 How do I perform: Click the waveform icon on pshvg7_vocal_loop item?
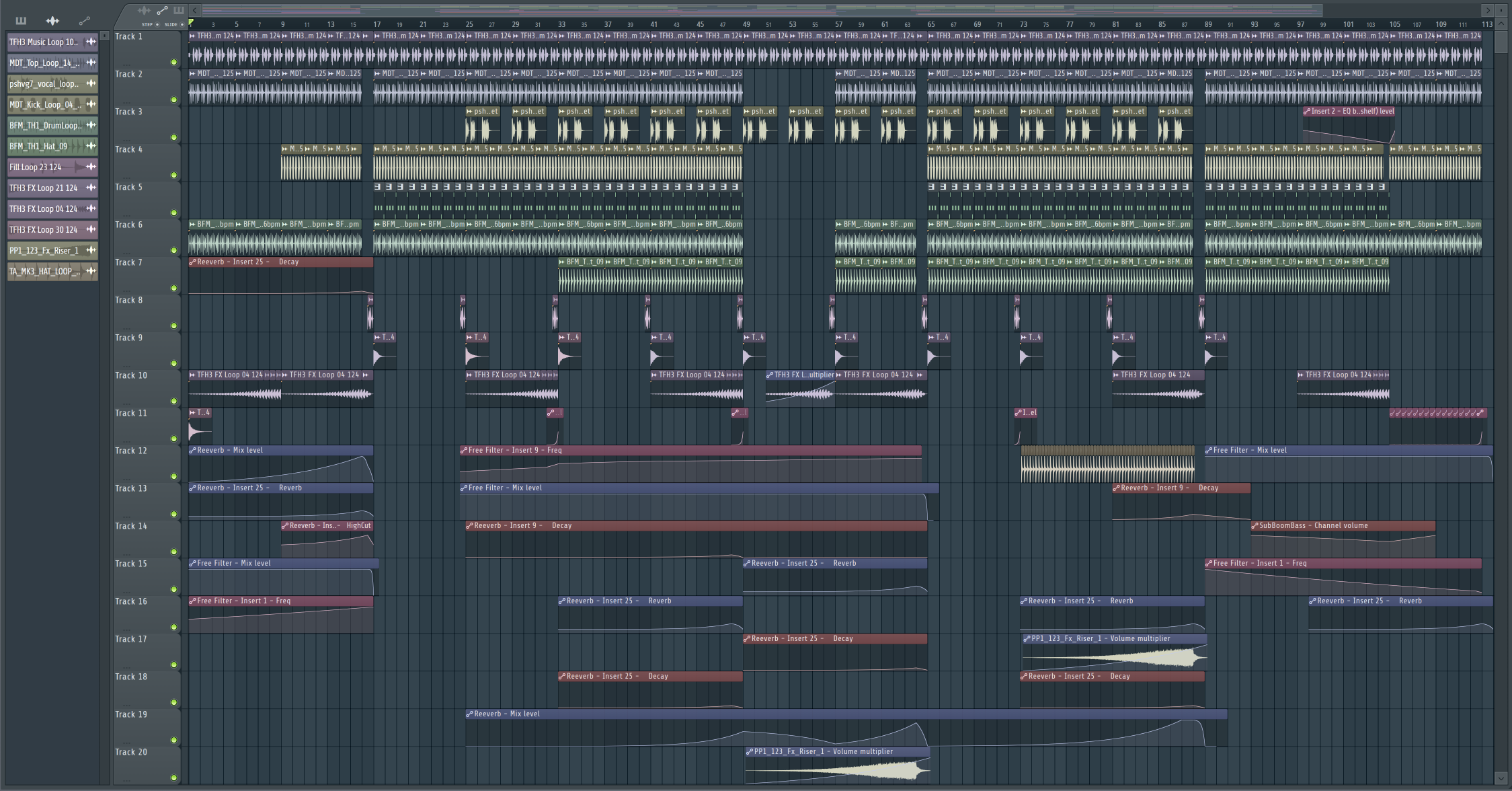pos(91,83)
